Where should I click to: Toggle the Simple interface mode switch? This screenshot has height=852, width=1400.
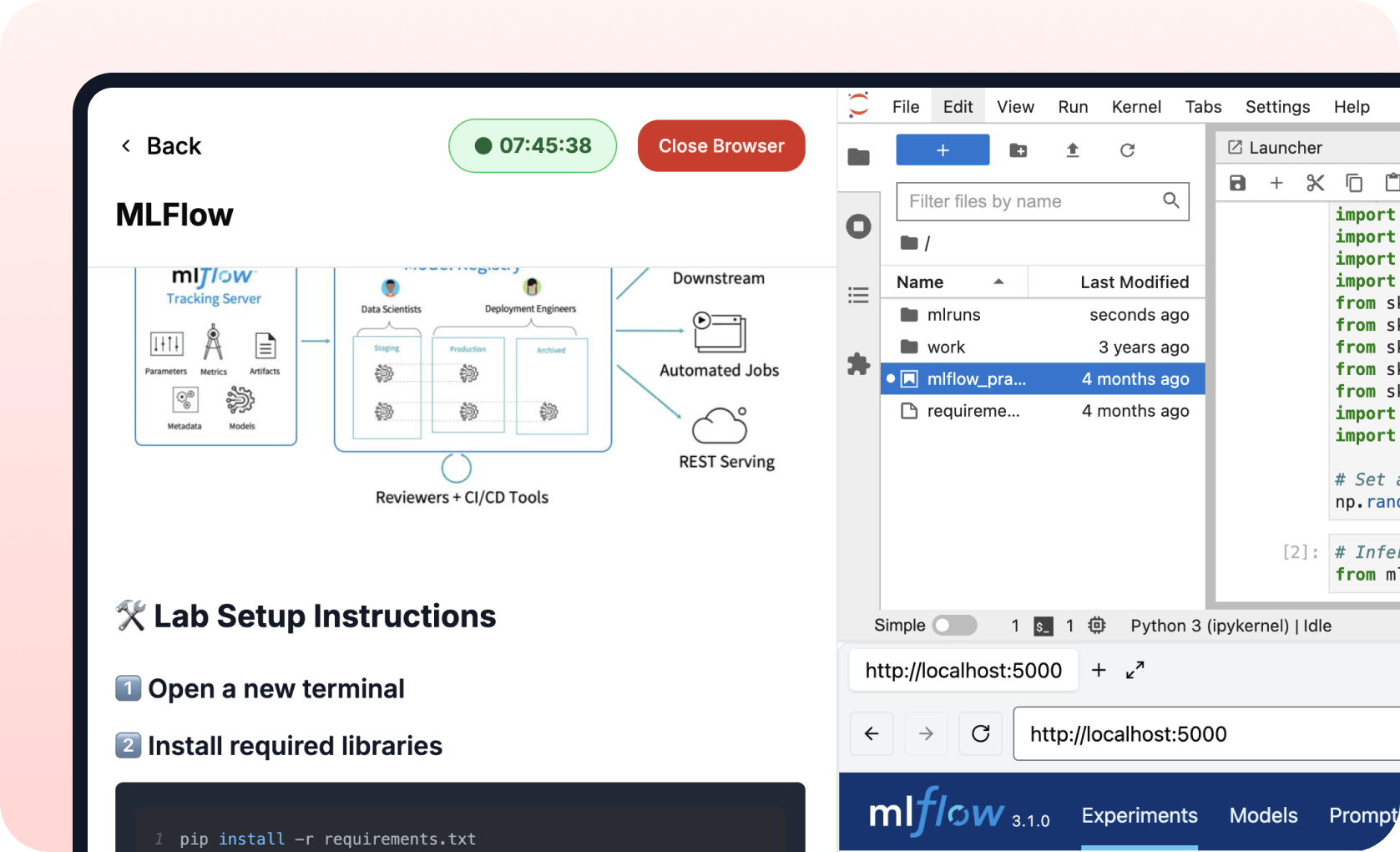[x=954, y=626]
